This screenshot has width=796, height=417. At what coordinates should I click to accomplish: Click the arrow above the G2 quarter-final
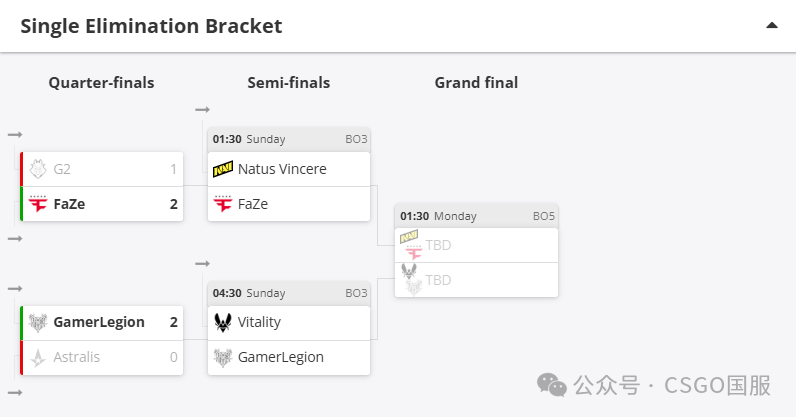(15, 135)
